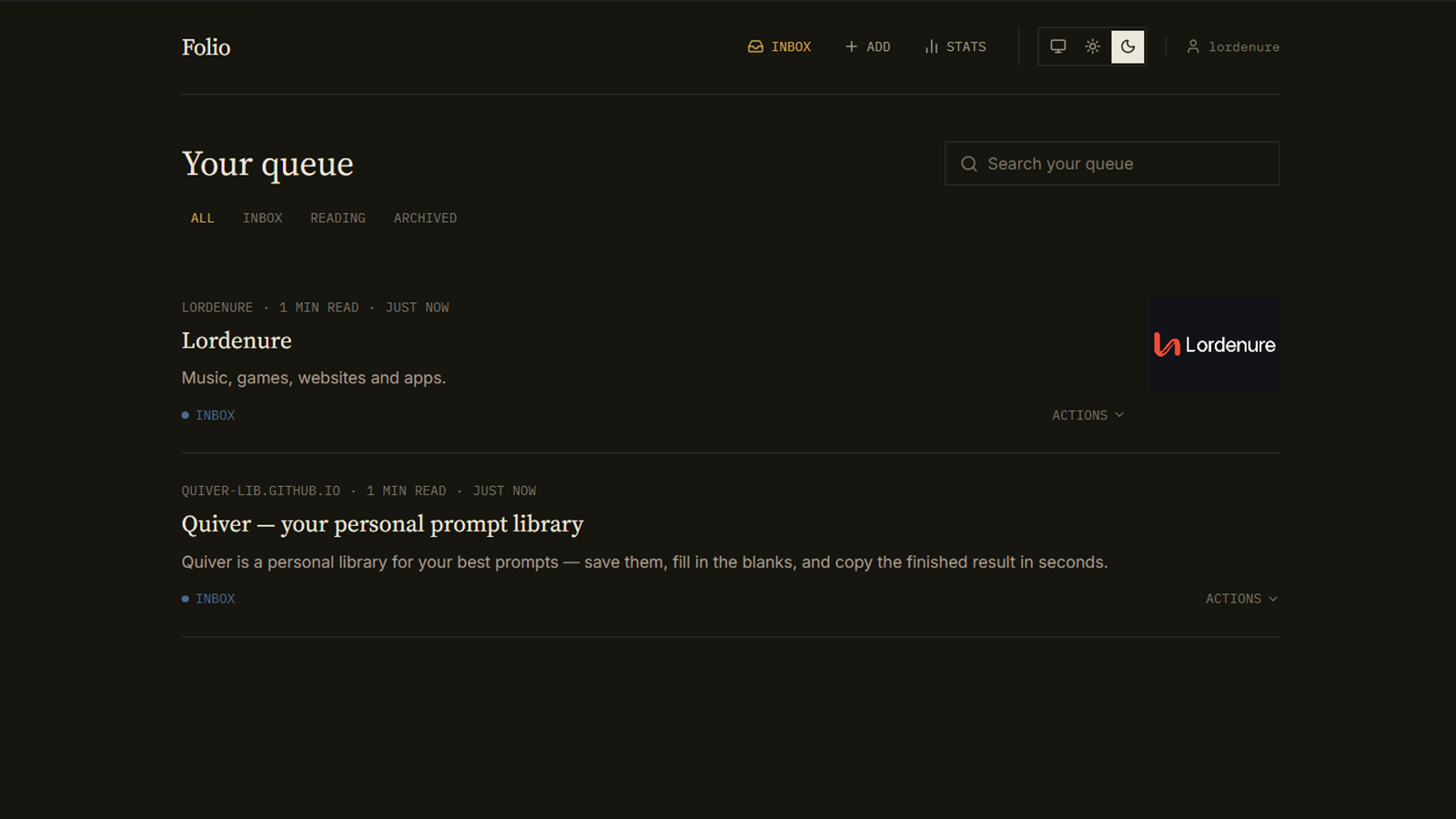
Task: Open the Stats bar chart icon
Action: coord(931,46)
